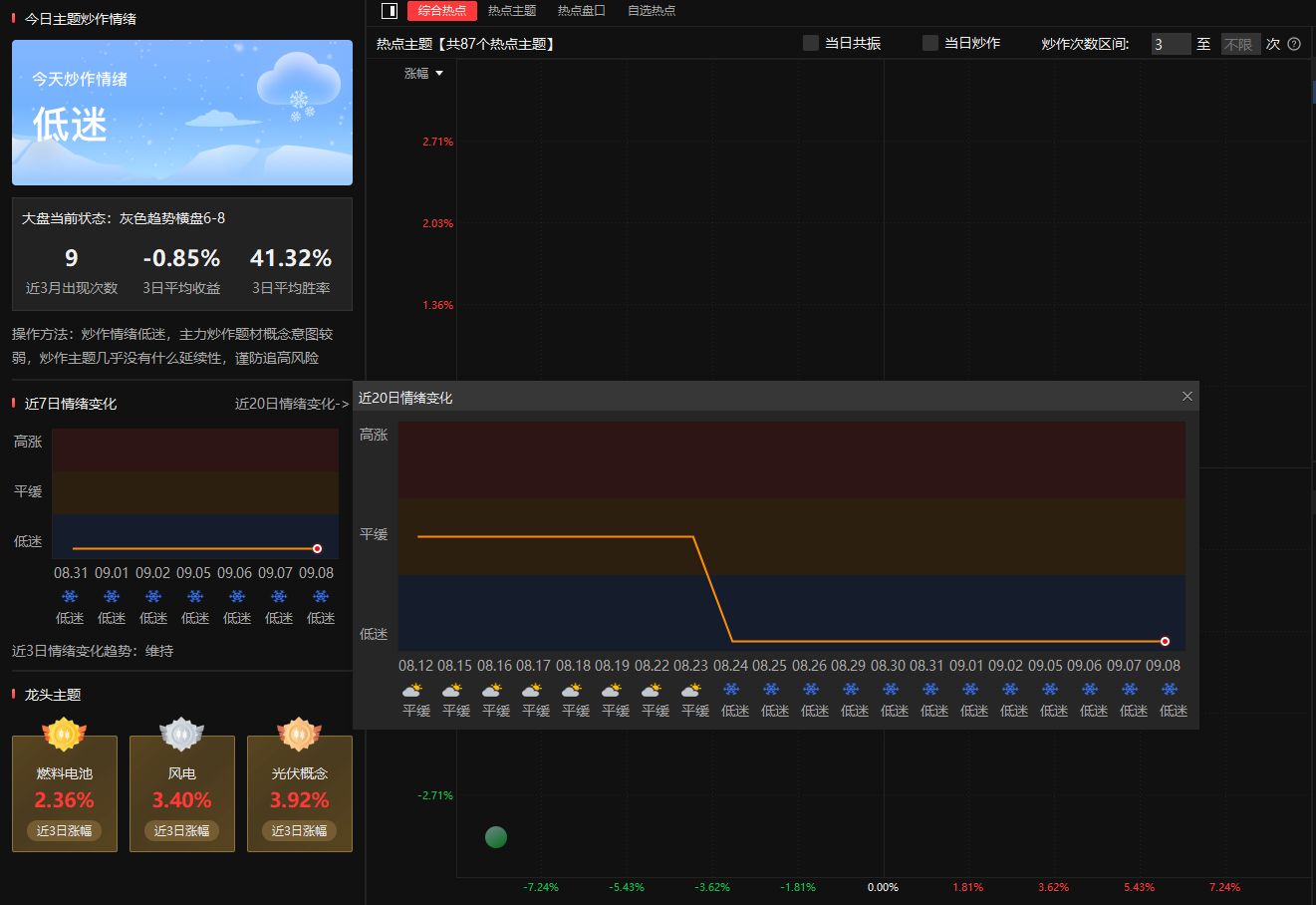
Task: Click the snowflake icon under 09.01 in 7-day chart
Action: tap(112, 596)
